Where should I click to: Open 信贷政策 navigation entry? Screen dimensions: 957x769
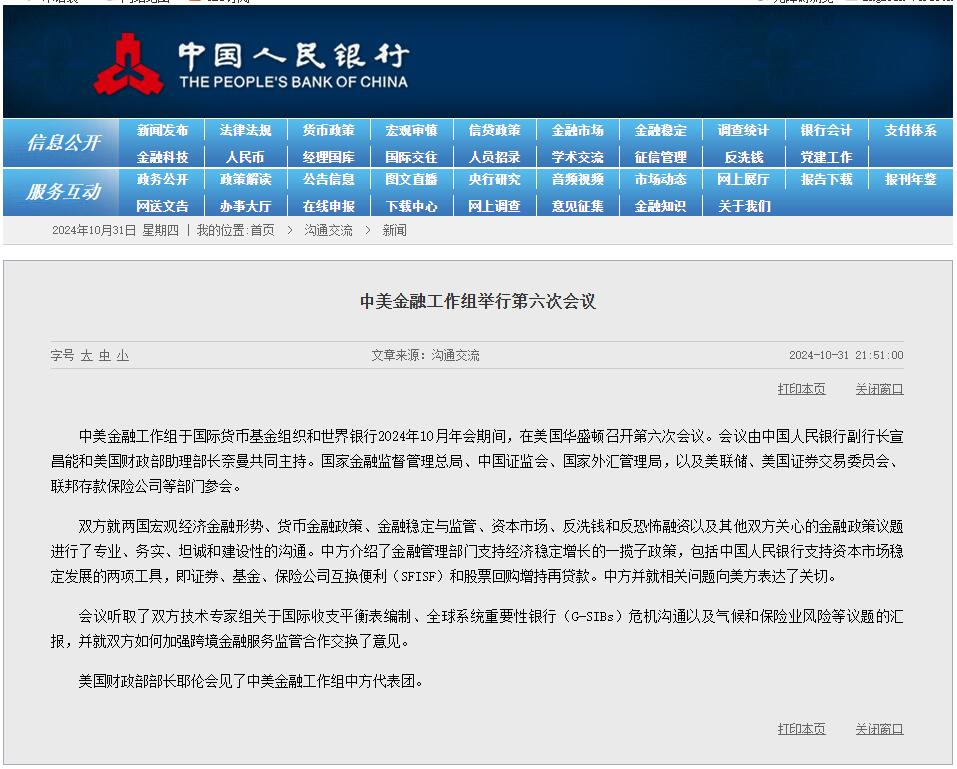pos(494,131)
